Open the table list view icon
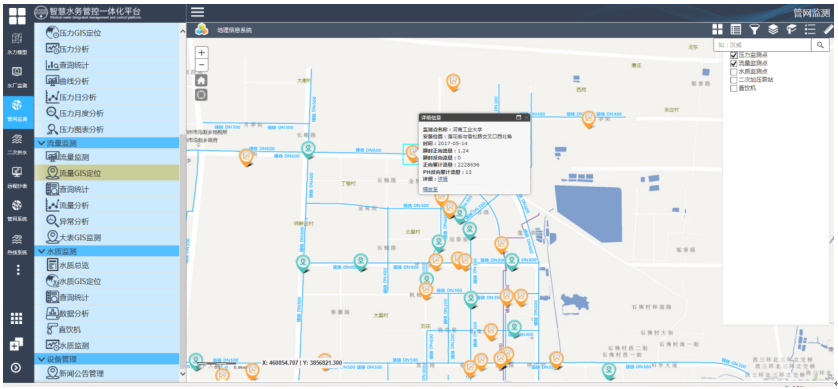 tap(735, 30)
